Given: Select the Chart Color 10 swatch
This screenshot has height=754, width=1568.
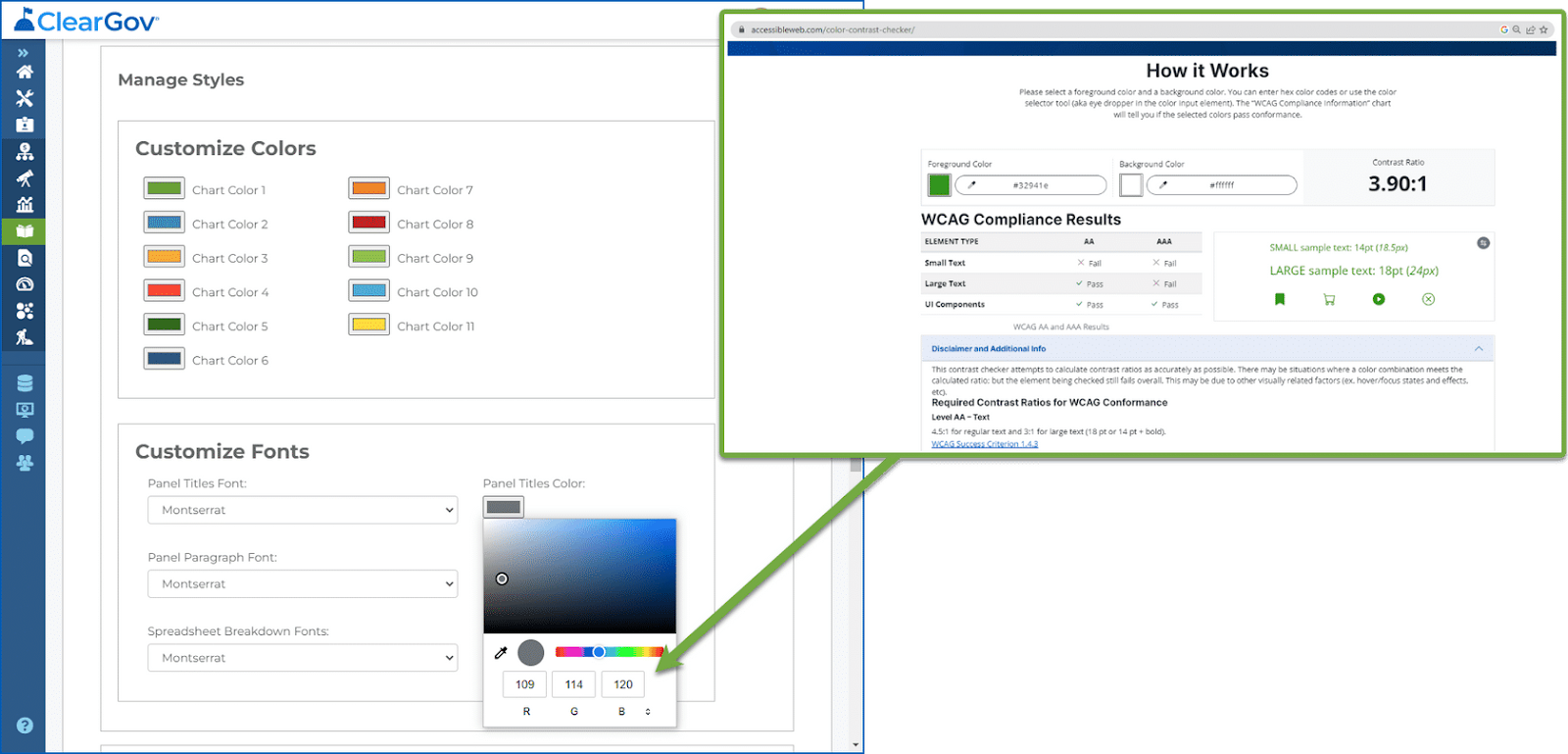Looking at the screenshot, I should pos(369,290).
